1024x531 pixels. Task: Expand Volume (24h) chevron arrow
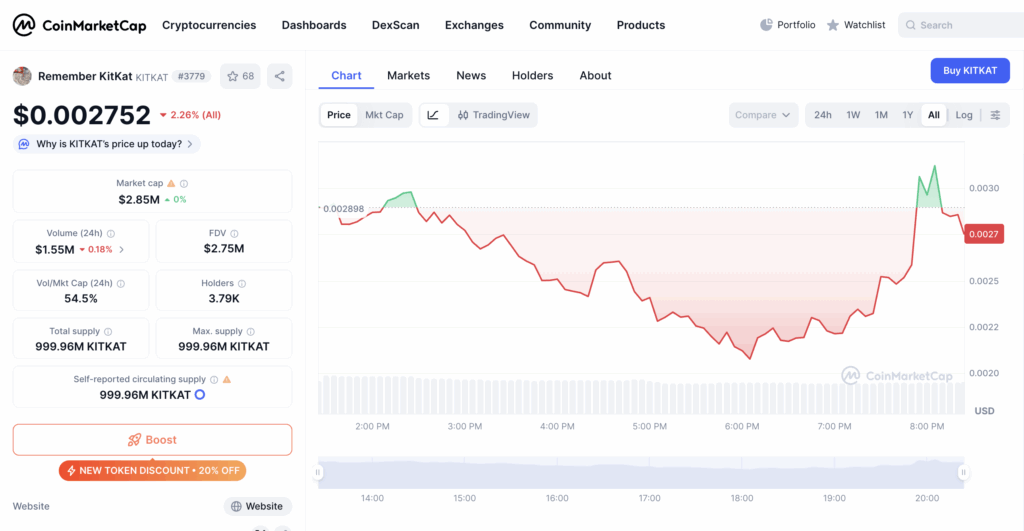(x=122, y=249)
